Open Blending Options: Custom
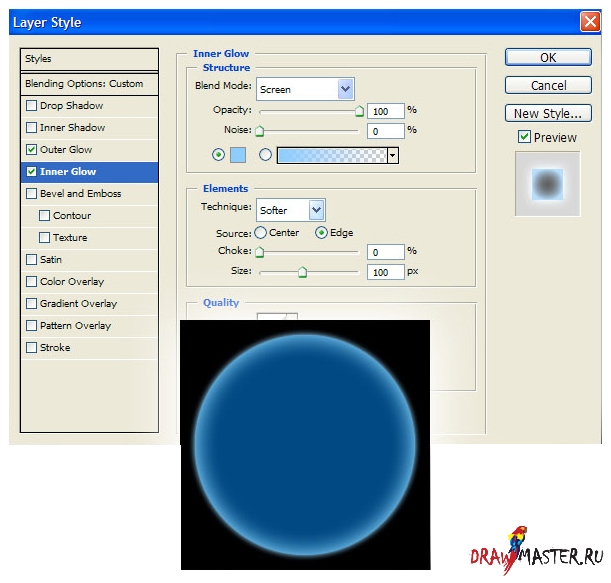The width and height of the screenshot is (611, 583). pos(89,84)
